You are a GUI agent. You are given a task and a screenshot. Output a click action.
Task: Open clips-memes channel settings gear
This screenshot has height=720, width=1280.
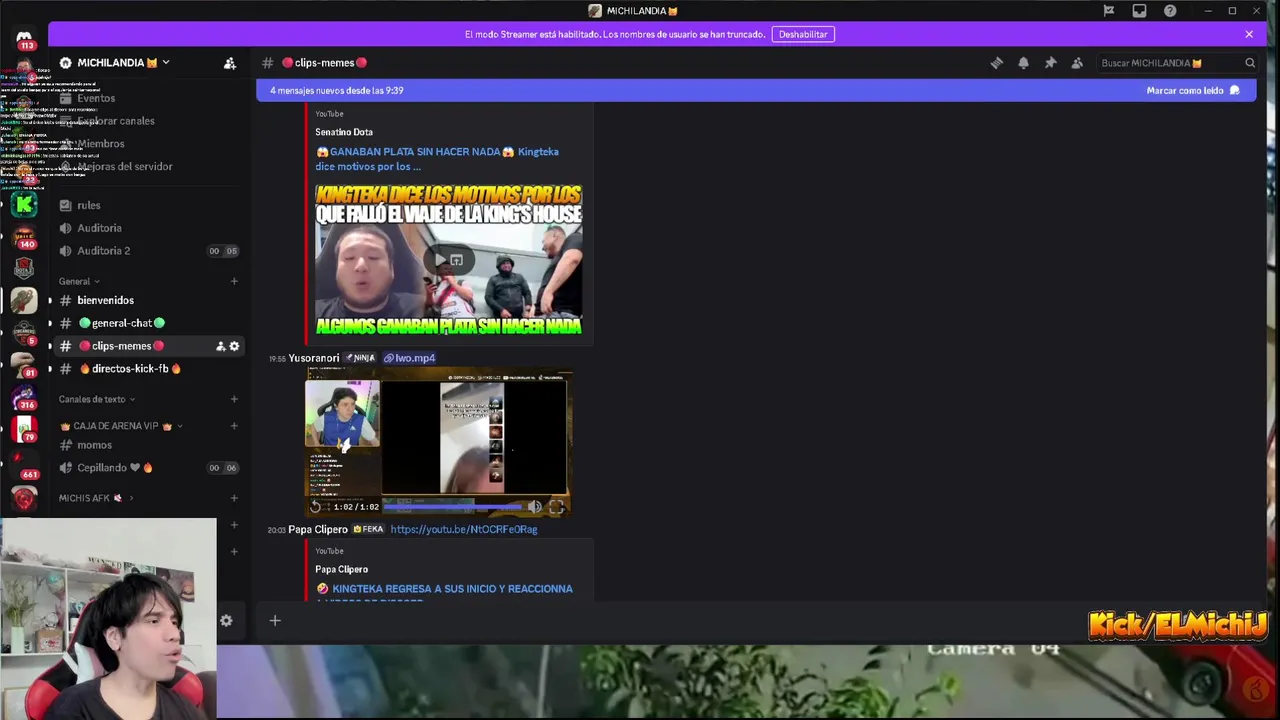234,346
